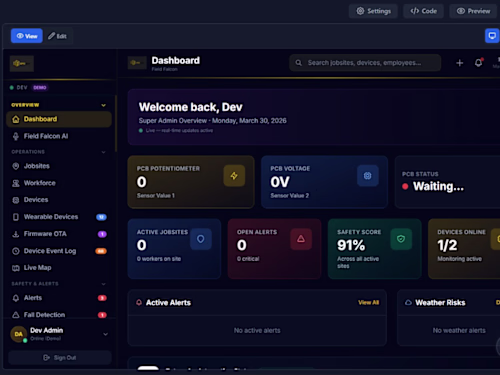Screen dimensions: 500x375
Task: Open Devices in the sidebar
Action: (x=59, y=200)
